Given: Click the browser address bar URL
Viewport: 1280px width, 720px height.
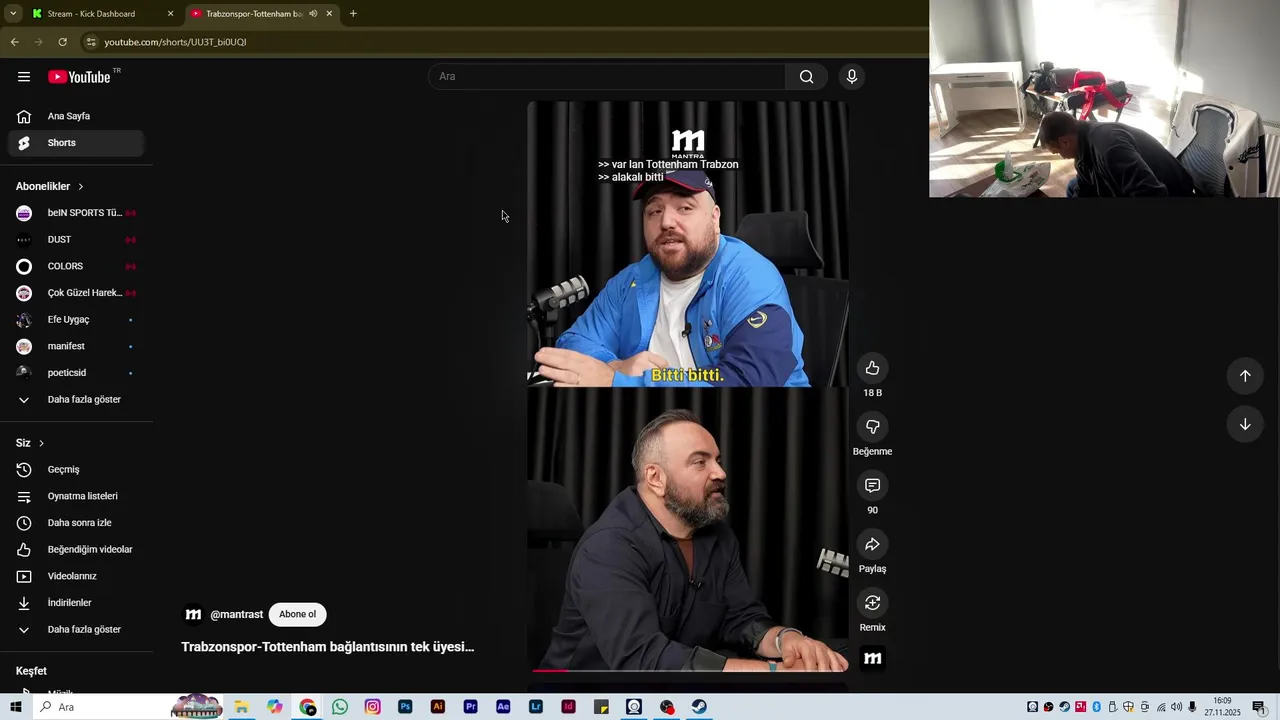Looking at the screenshot, I should pyautogui.click(x=175, y=42).
